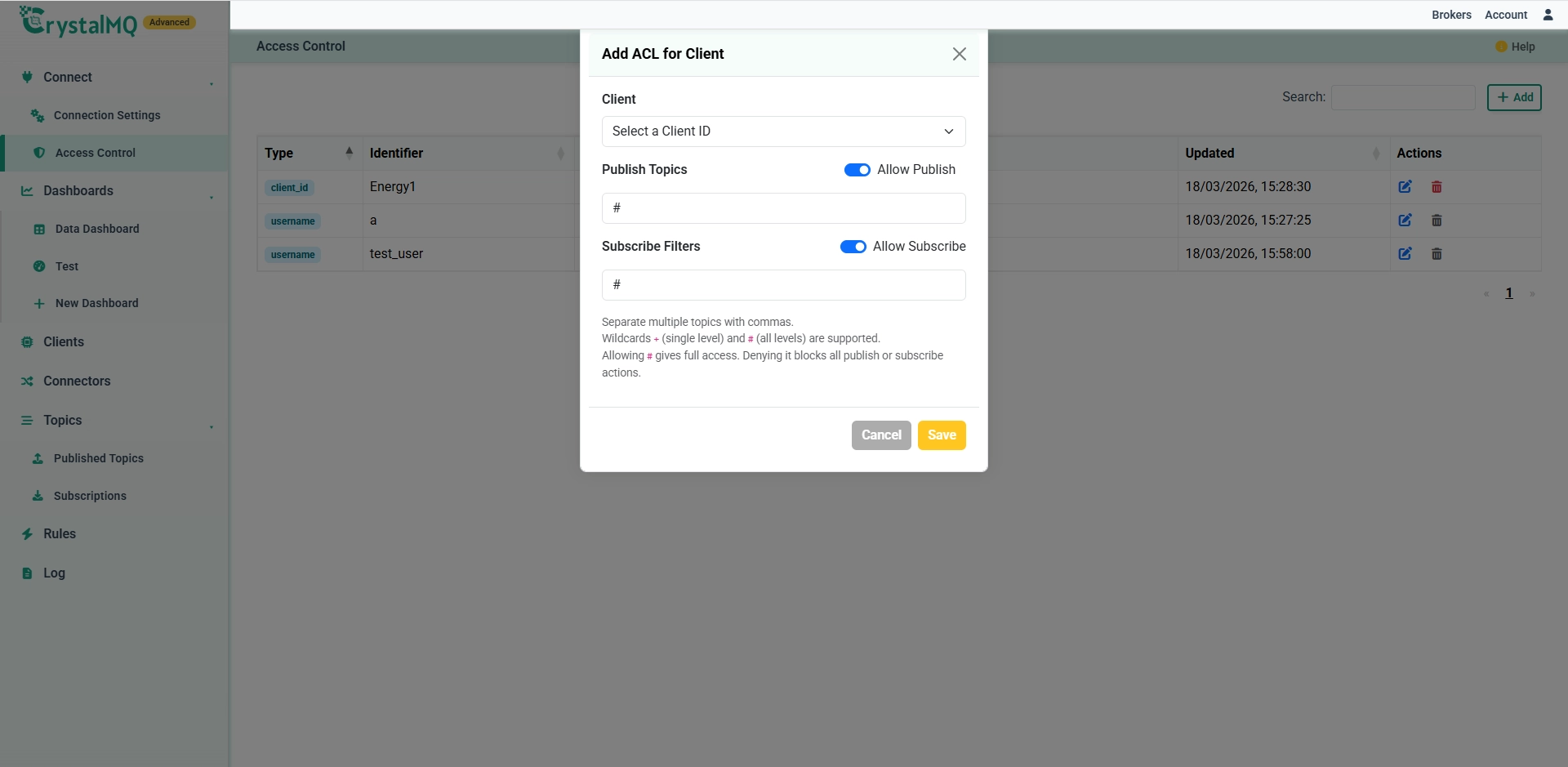Click the test_user identifier cell
1568x767 pixels.
pyautogui.click(x=469, y=254)
